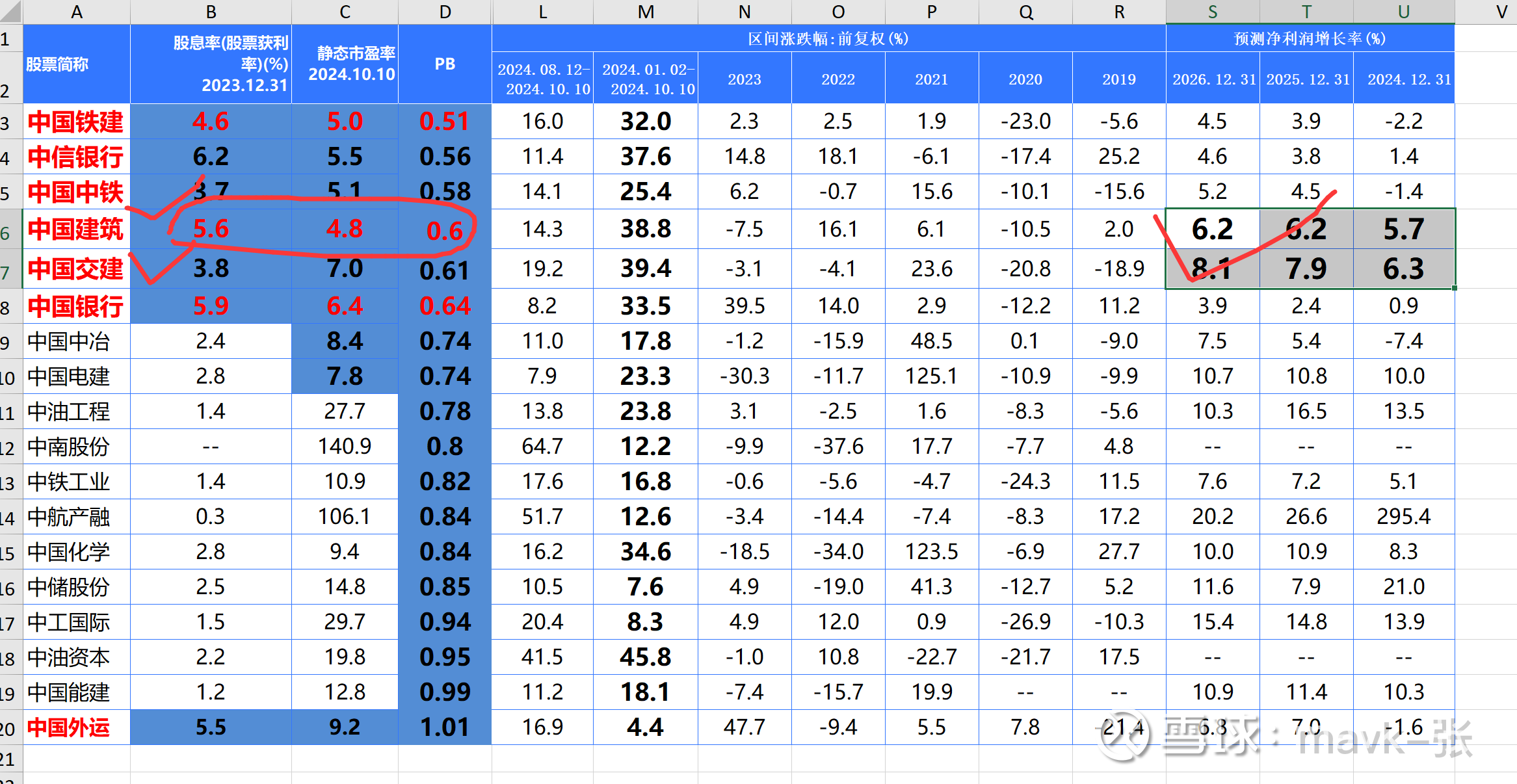Click the 2022 year header cell
The height and width of the screenshot is (784, 1517).
pyautogui.click(x=838, y=78)
